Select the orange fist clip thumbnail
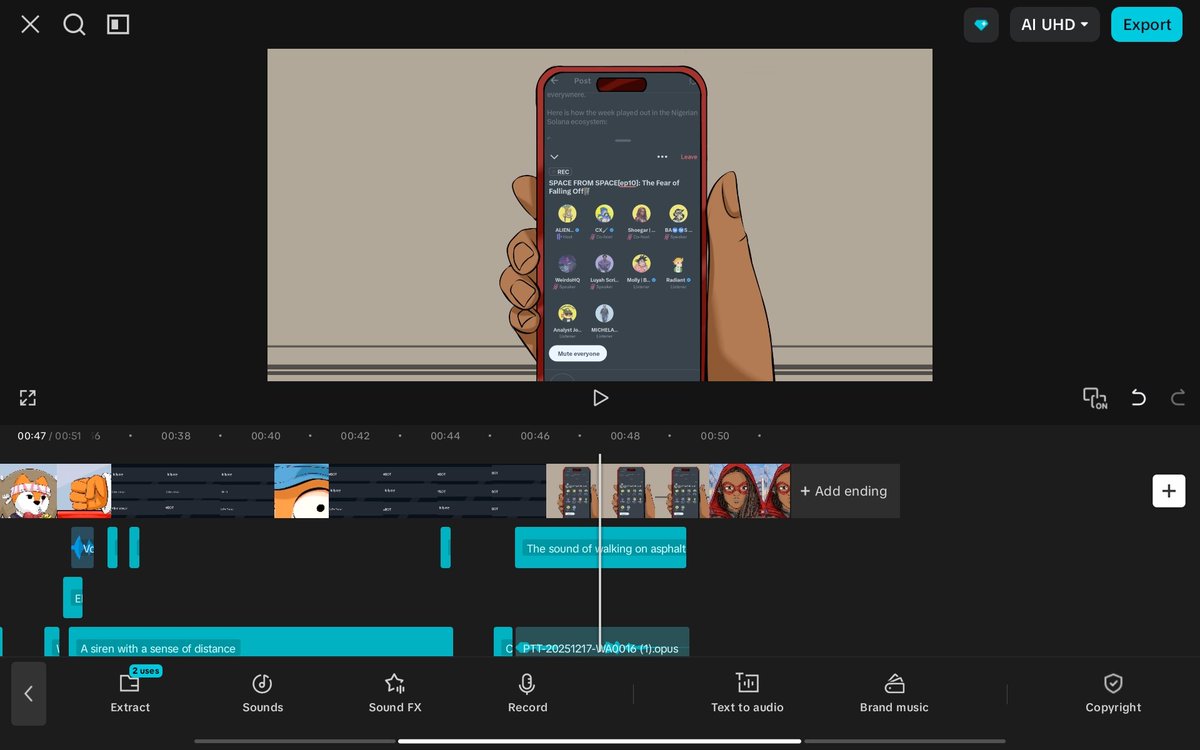 pyautogui.click(x=84, y=491)
